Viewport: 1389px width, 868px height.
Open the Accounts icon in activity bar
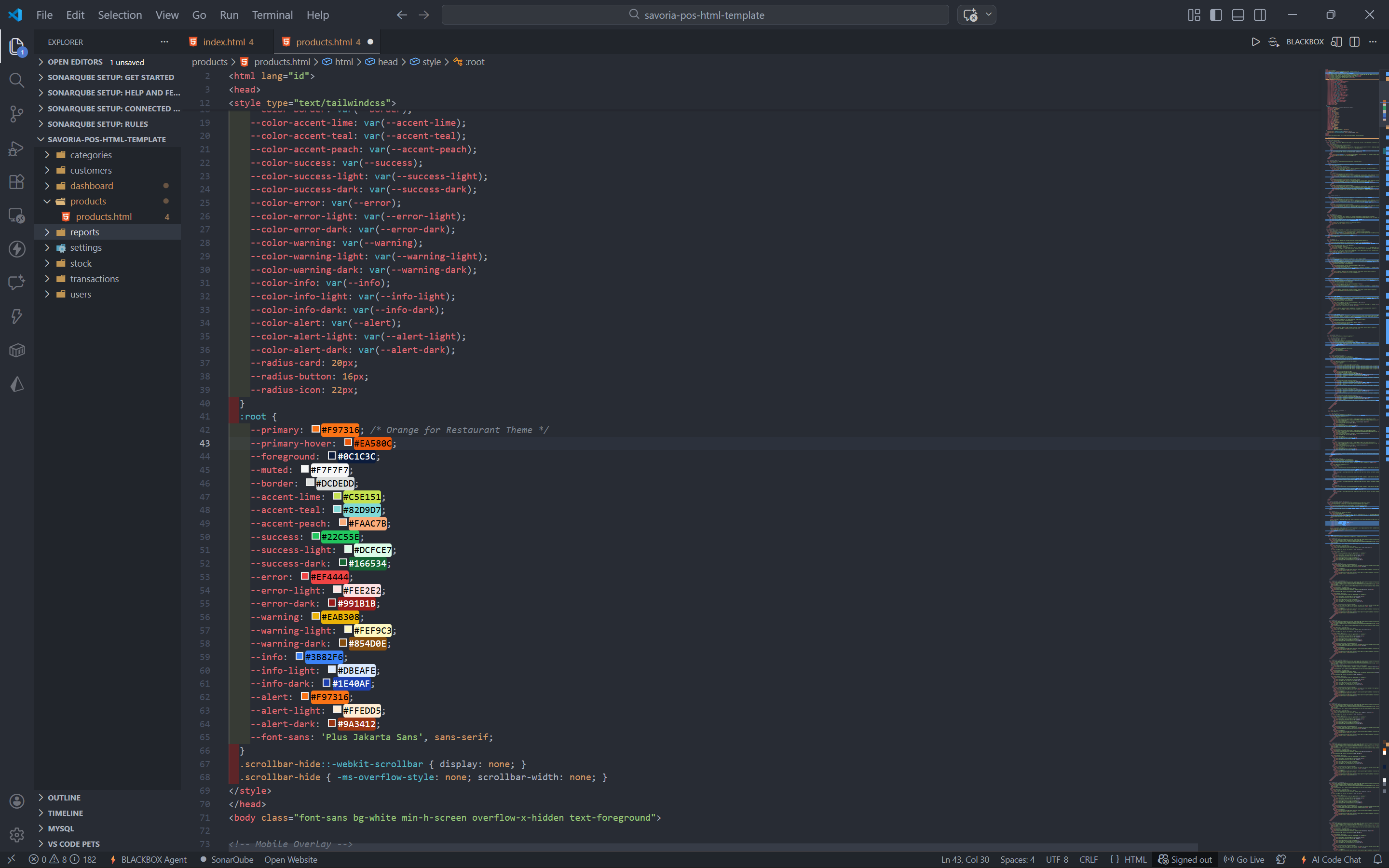[17, 801]
